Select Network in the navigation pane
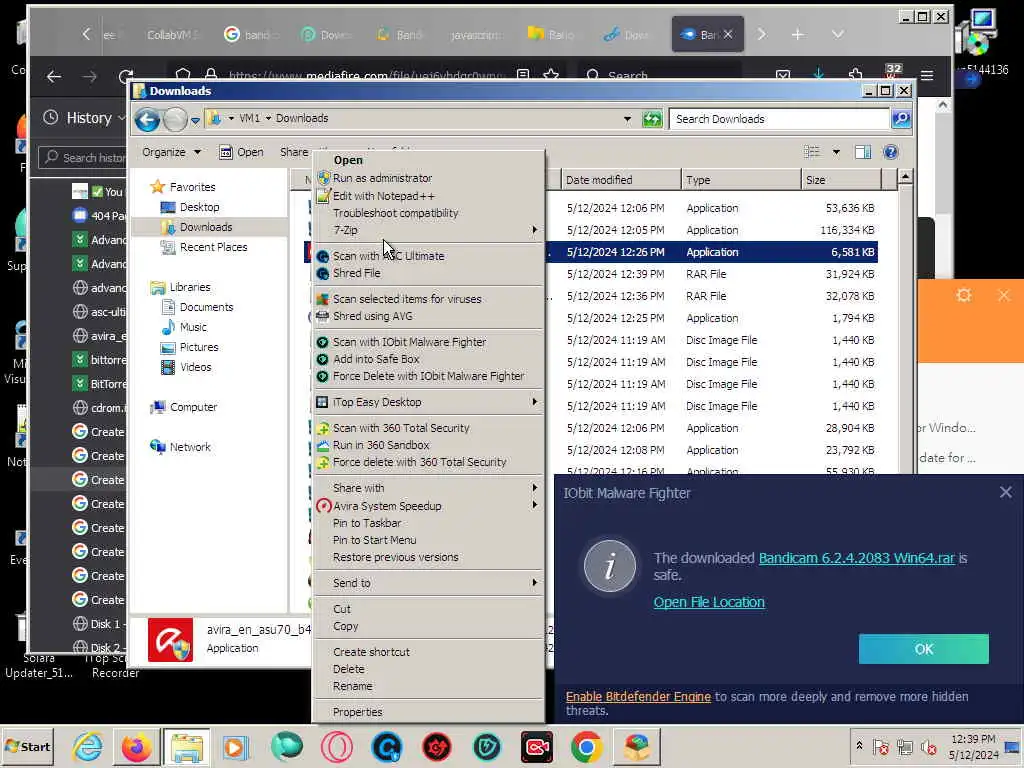 coord(190,447)
